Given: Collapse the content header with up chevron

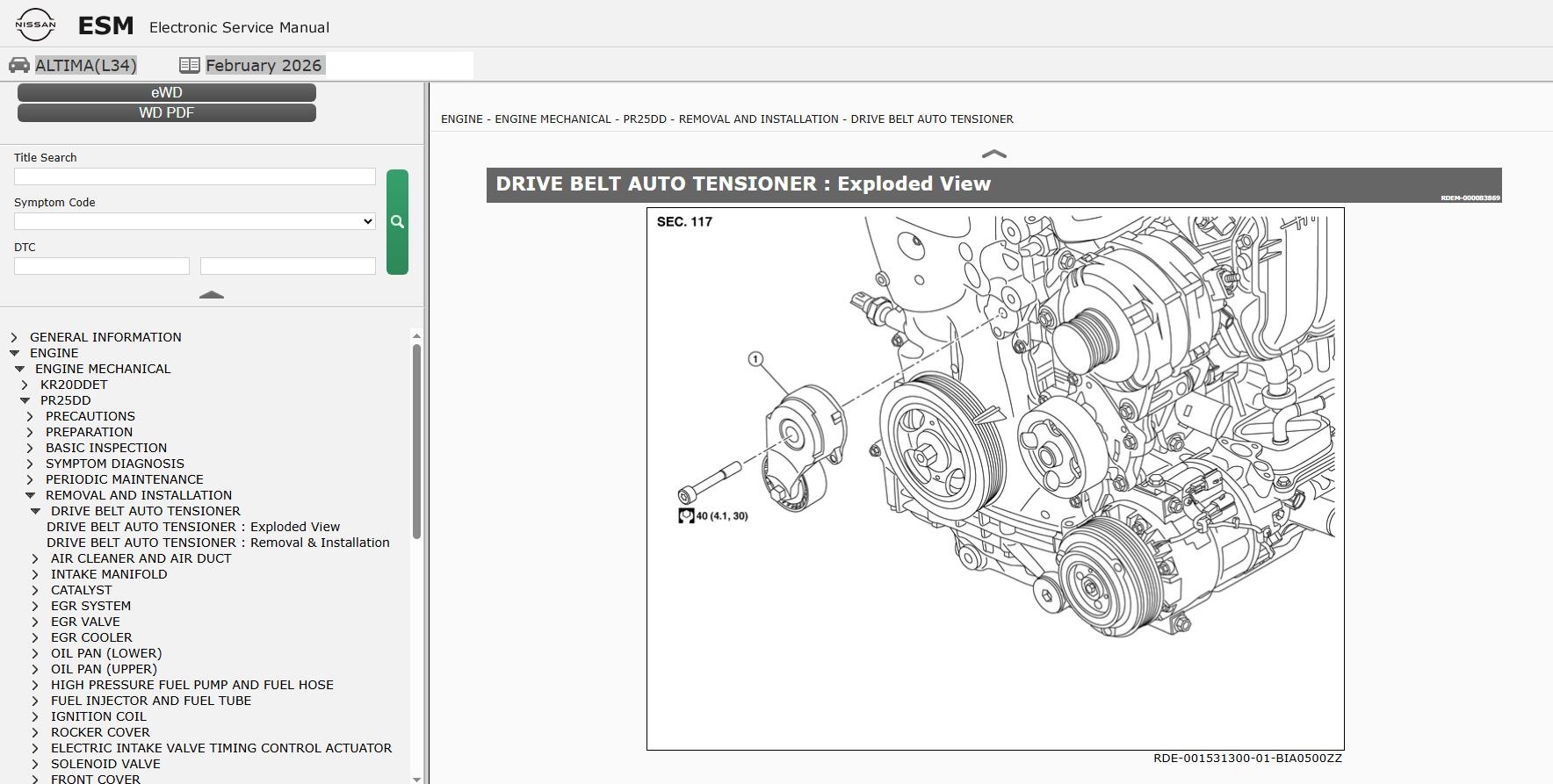Looking at the screenshot, I should point(993,154).
